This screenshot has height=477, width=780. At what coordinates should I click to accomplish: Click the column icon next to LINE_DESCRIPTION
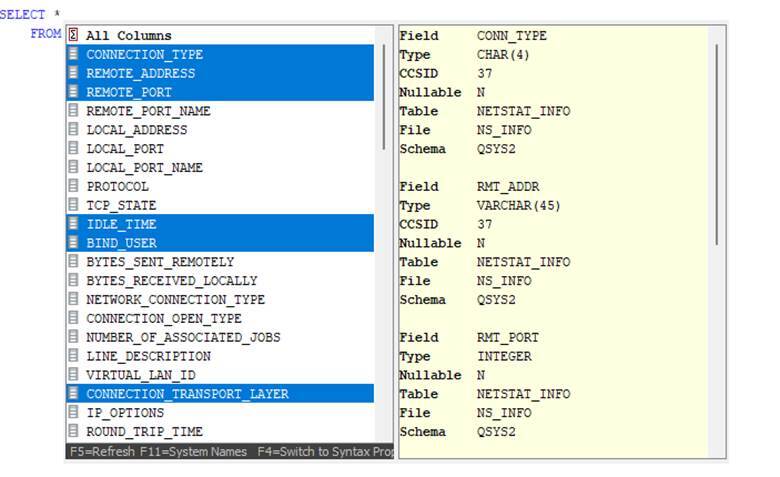(73, 356)
